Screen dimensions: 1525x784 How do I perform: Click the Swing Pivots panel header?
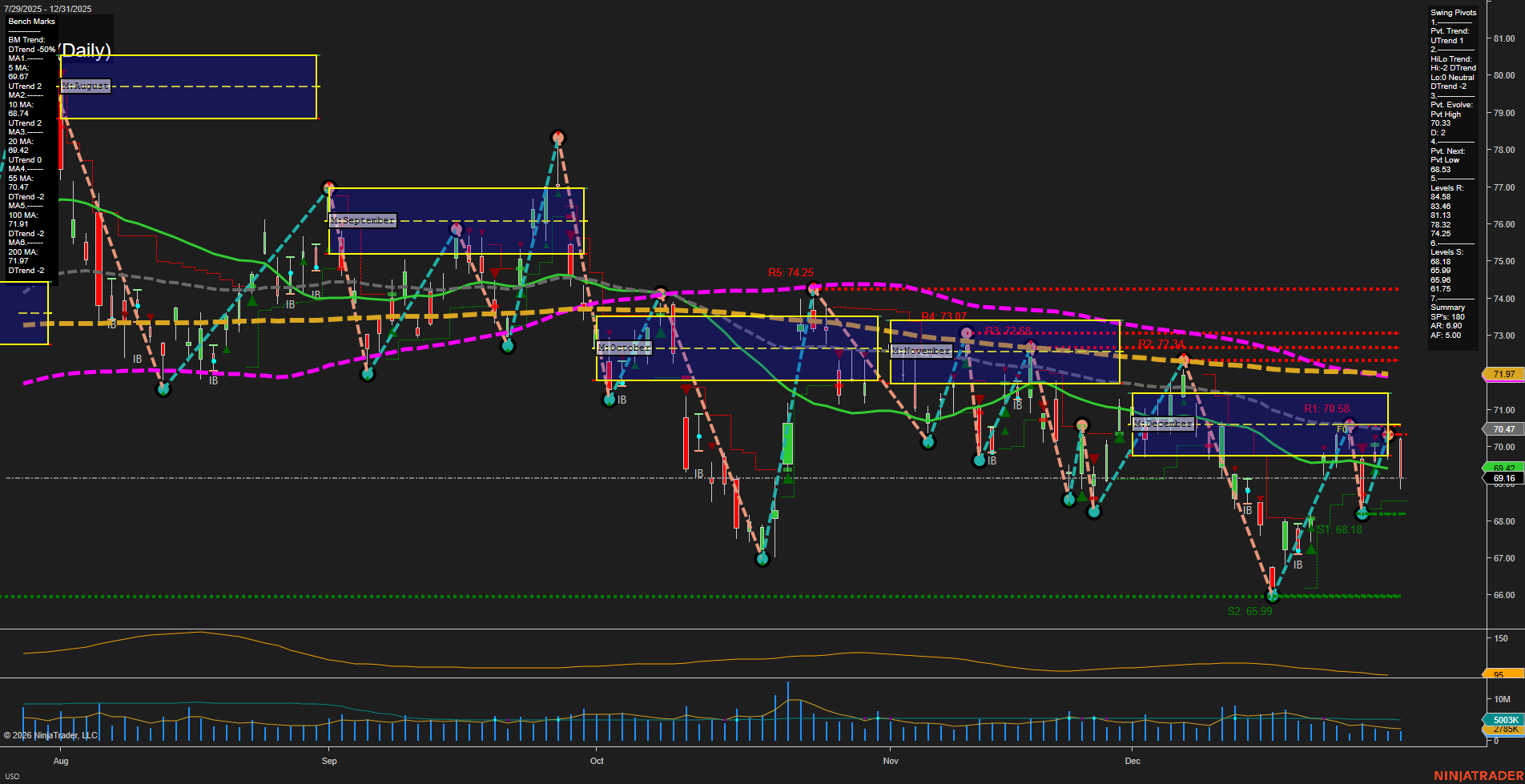[x=1452, y=12]
